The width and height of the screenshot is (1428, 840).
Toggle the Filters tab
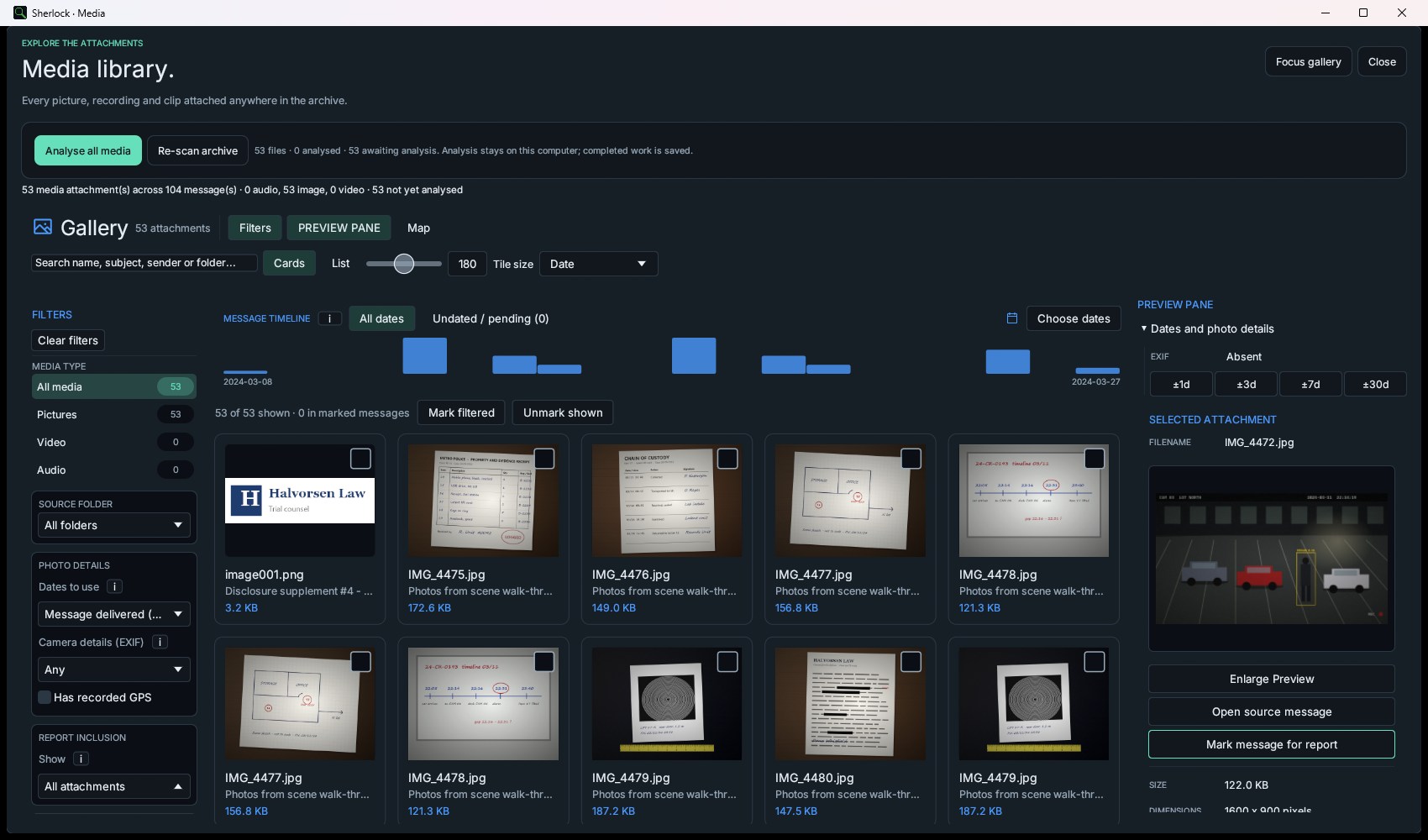255,228
